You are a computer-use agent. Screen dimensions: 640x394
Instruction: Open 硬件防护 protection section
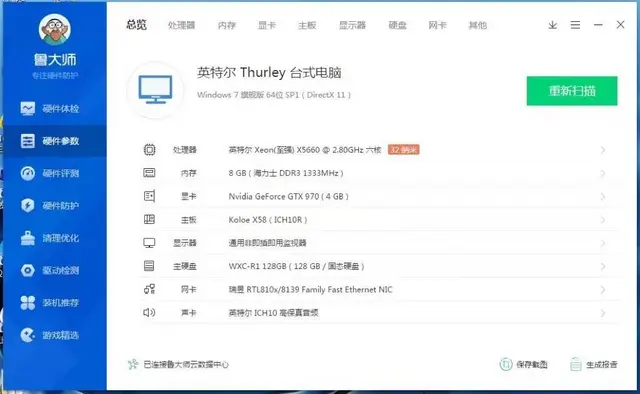(55, 205)
